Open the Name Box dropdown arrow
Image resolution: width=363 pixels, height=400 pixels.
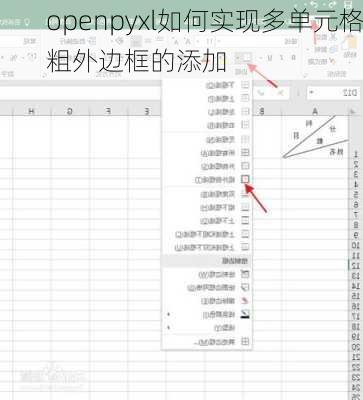[312, 93]
